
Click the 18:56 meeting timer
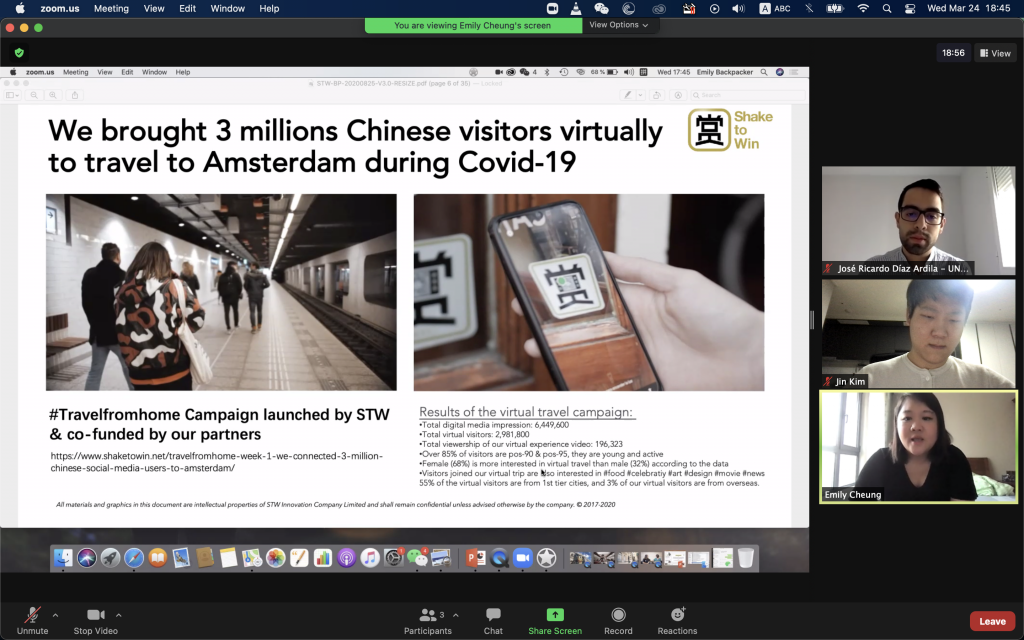pos(953,53)
